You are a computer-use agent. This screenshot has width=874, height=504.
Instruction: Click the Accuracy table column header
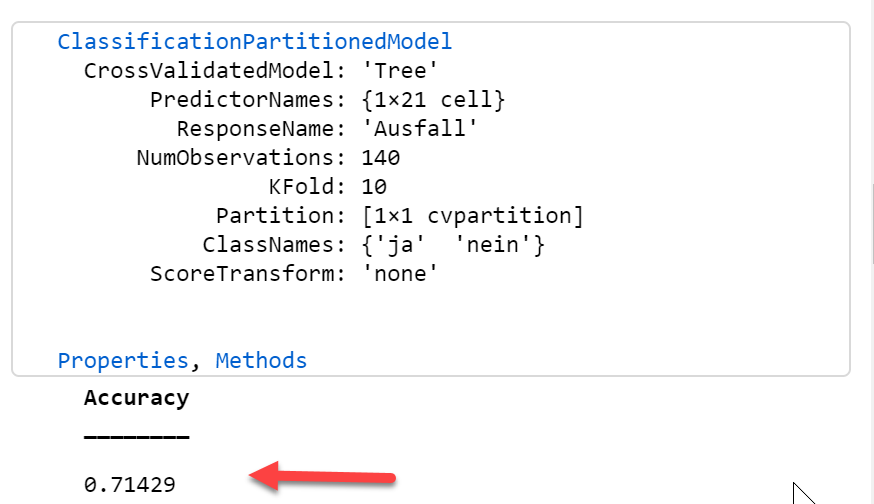coord(137,398)
